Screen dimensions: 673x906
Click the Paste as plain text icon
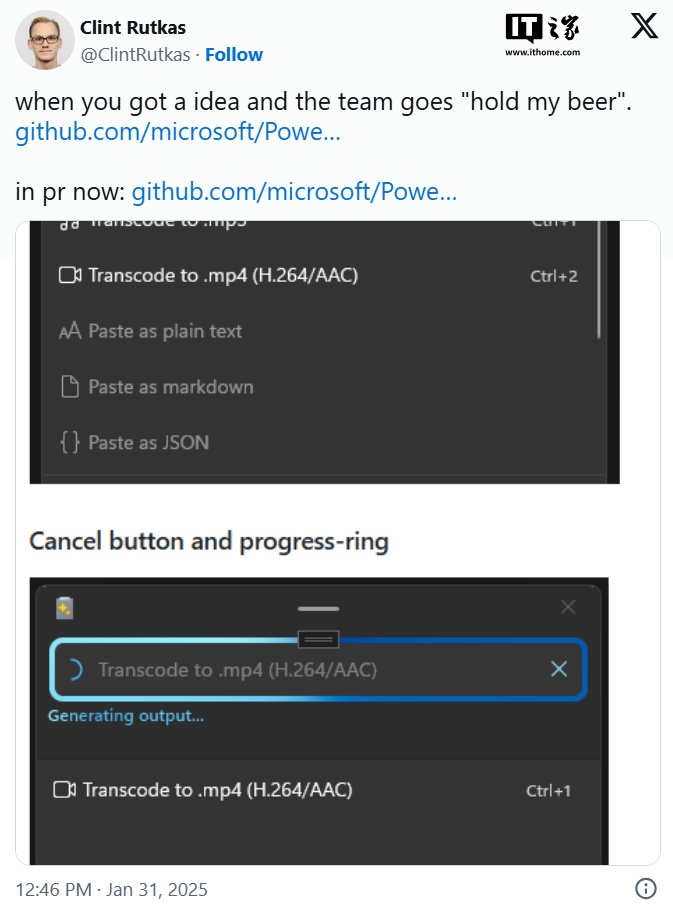click(70, 331)
